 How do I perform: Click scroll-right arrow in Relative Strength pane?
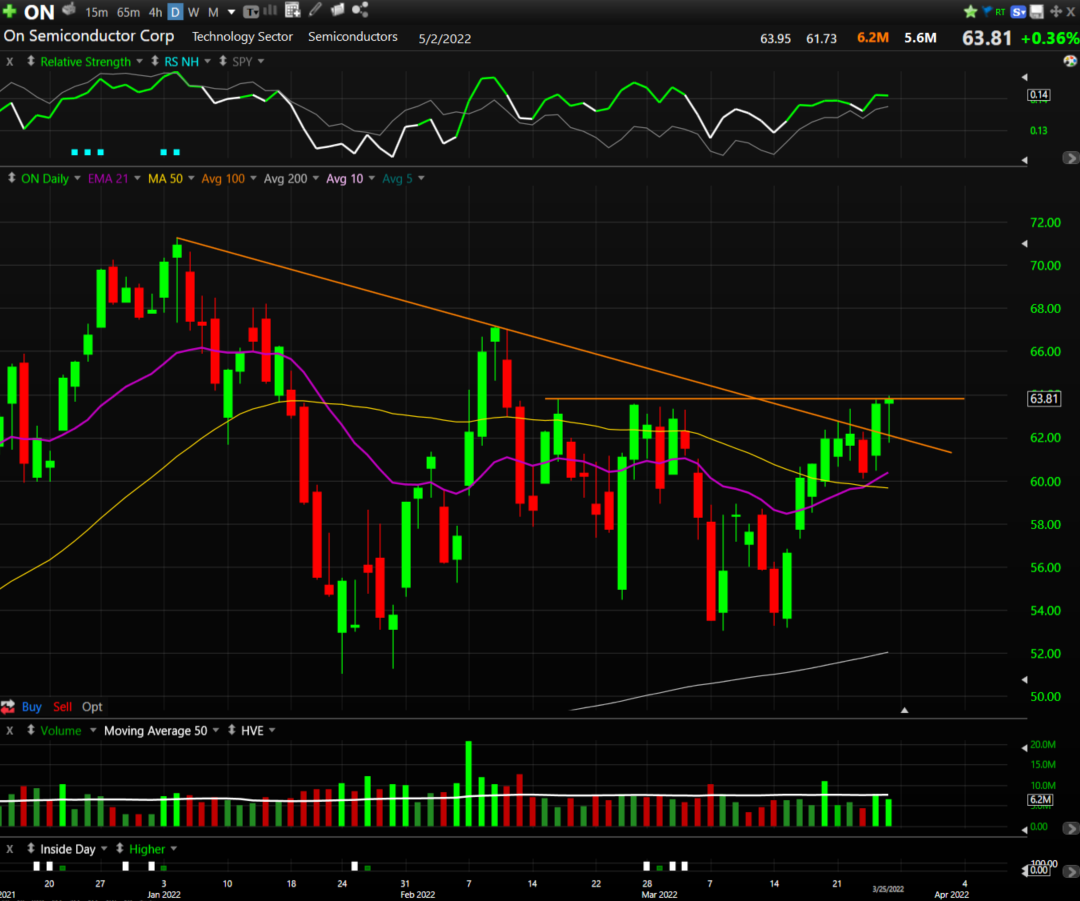tap(1070, 158)
